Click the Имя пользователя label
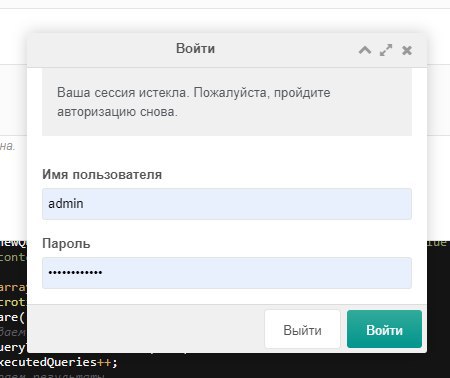Screen dimensions: 450x378 coord(102,175)
